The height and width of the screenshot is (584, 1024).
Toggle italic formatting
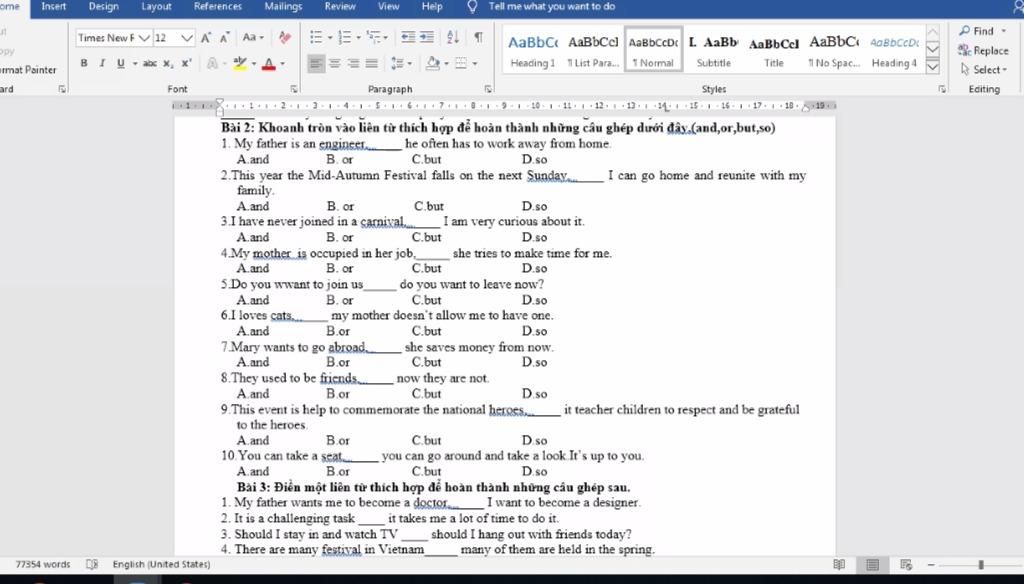pyautogui.click(x=102, y=63)
